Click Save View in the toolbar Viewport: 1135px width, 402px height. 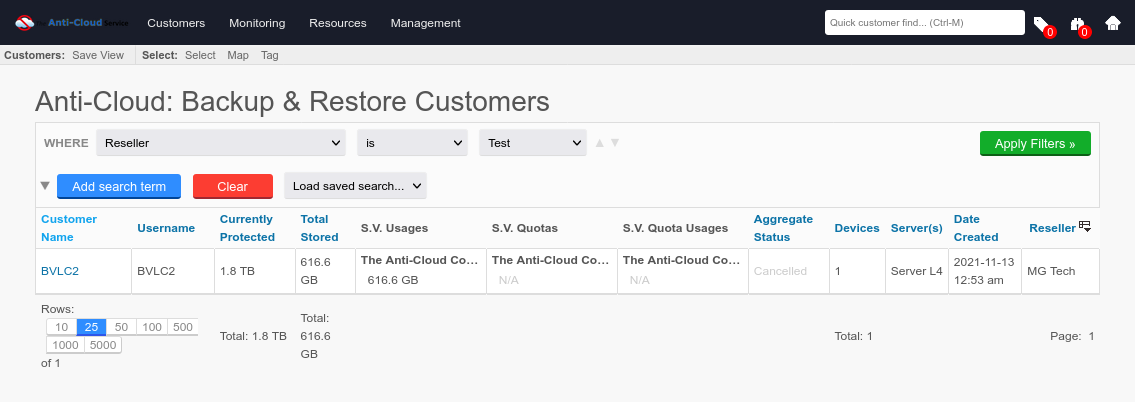[x=98, y=55]
